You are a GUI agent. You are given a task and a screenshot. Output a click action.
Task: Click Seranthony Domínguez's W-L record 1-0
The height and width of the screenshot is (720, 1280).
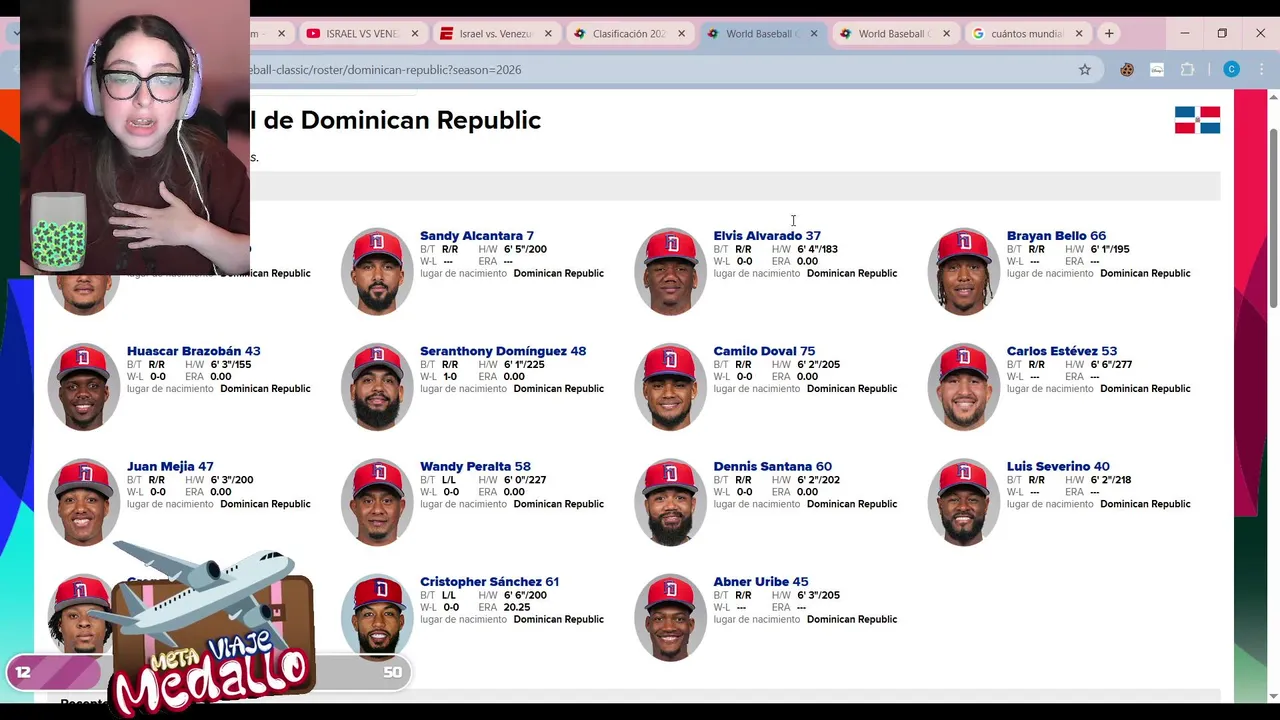(x=450, y=377)
